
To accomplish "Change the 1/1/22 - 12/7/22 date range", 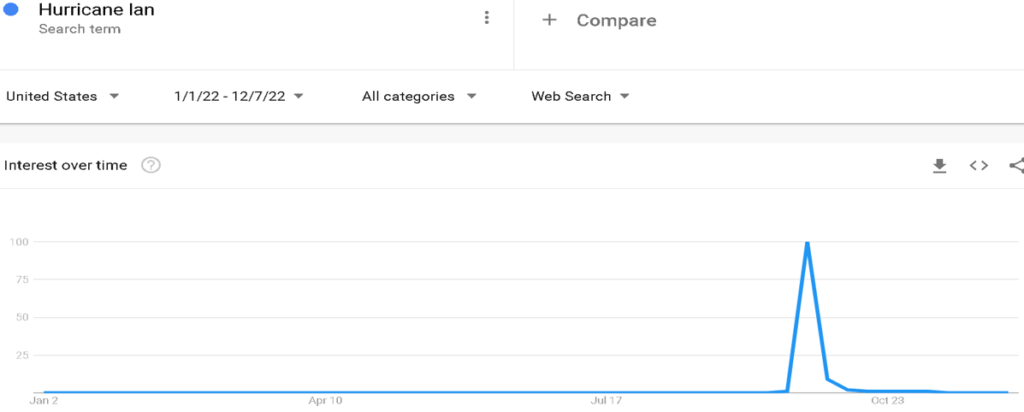I will point(238,96).
